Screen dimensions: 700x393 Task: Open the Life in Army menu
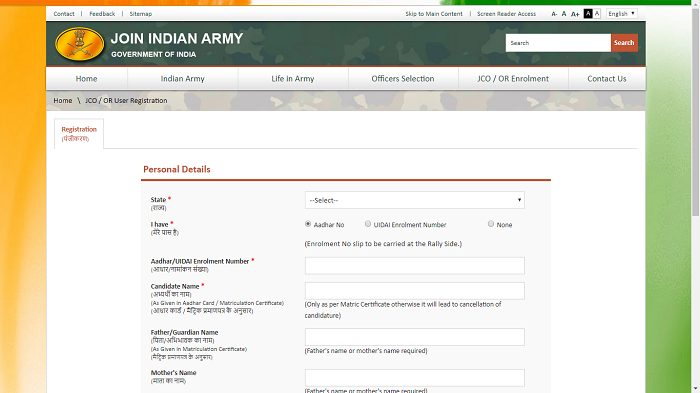(x=293, y=79)
